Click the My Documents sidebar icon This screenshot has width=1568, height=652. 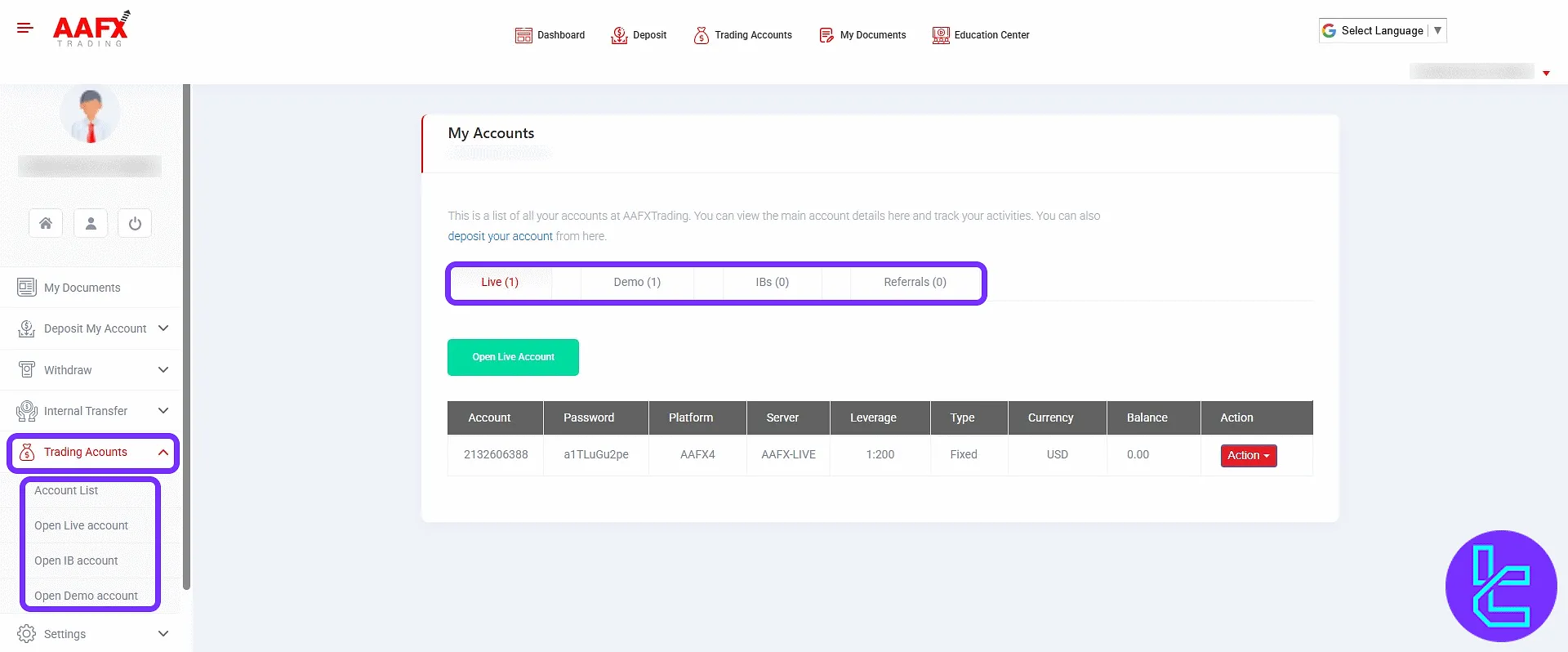tap(27, 288)
